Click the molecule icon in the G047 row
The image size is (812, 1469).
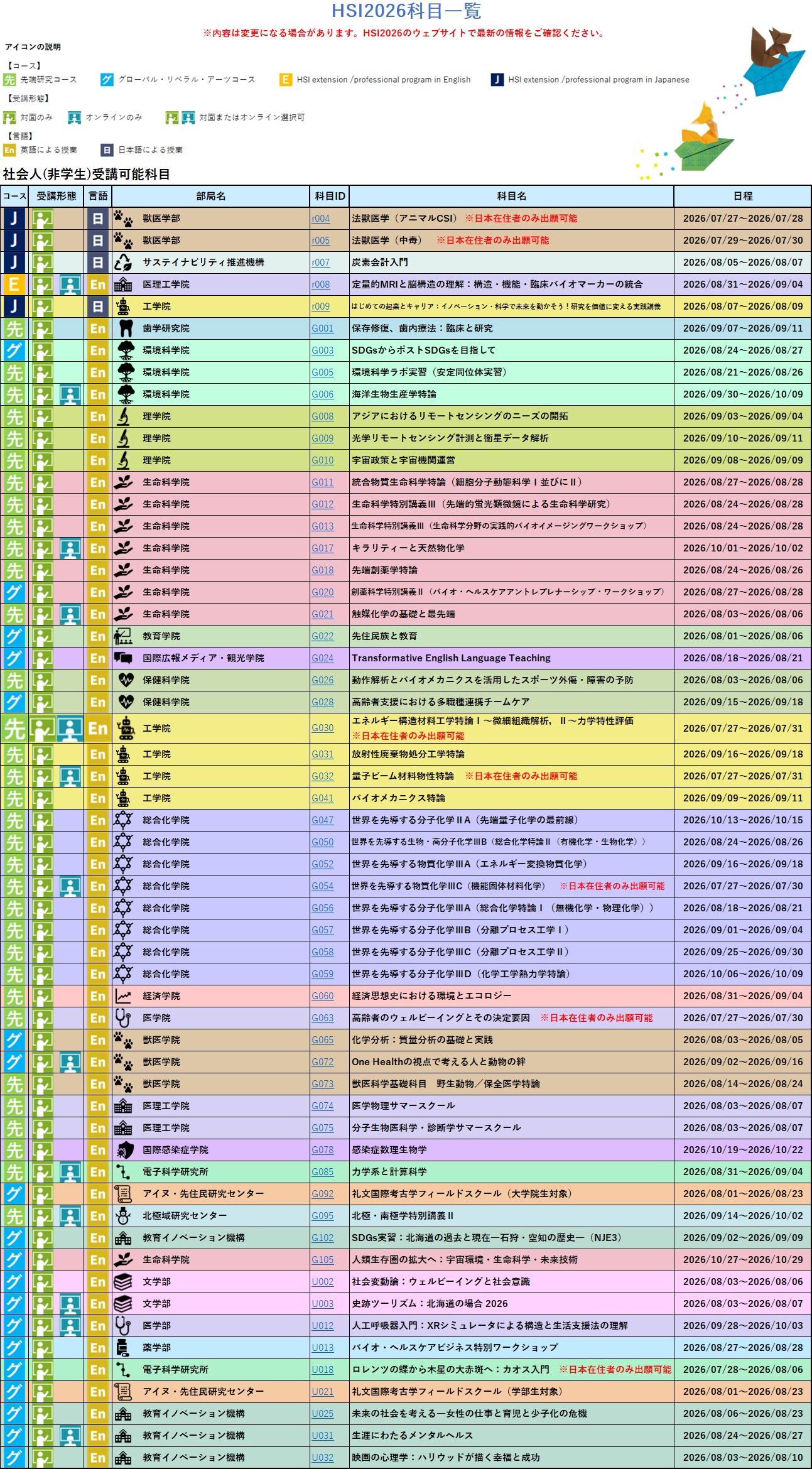tap(123, 820)
